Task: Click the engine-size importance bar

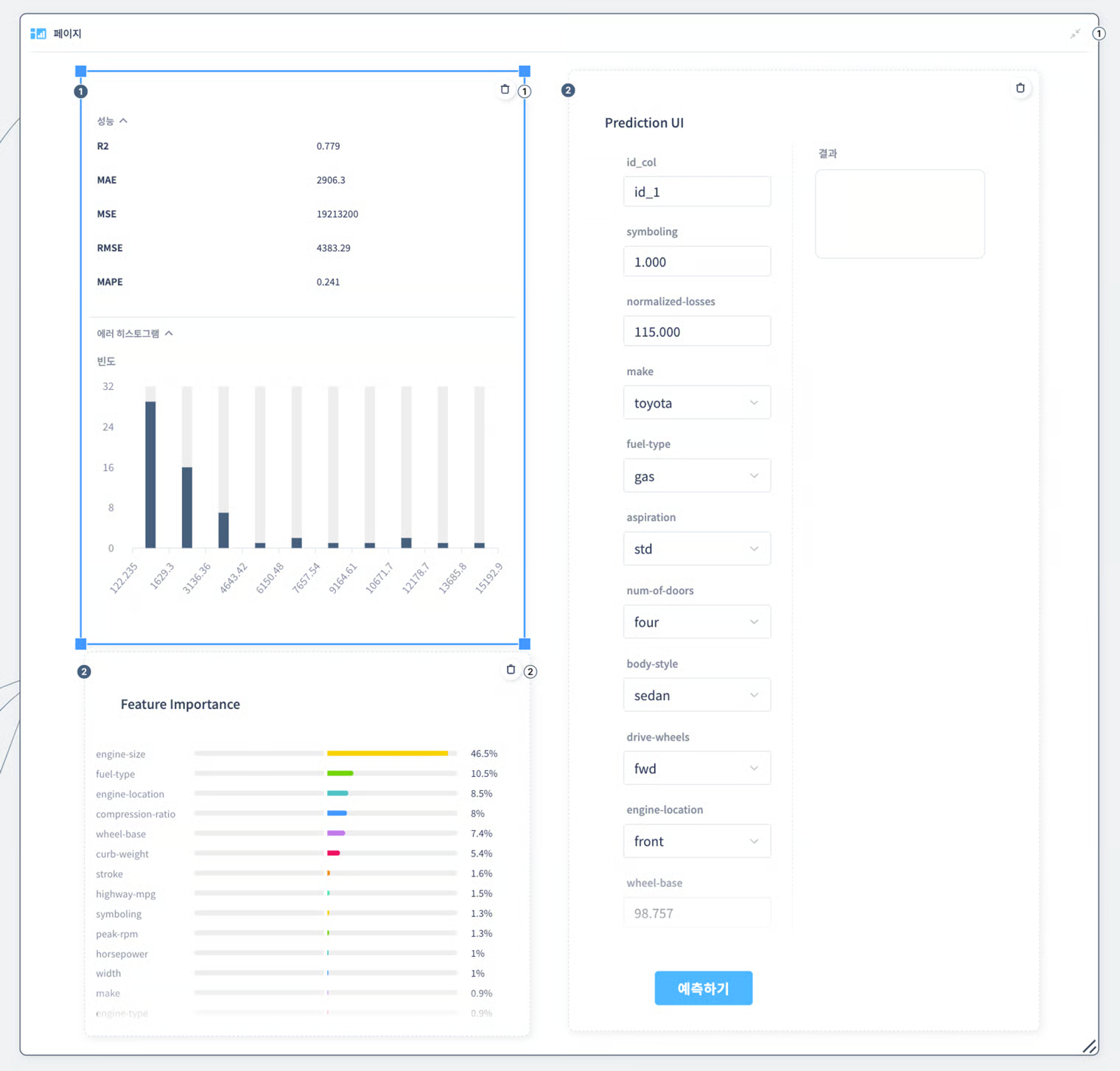Action: tap(387, 753)
